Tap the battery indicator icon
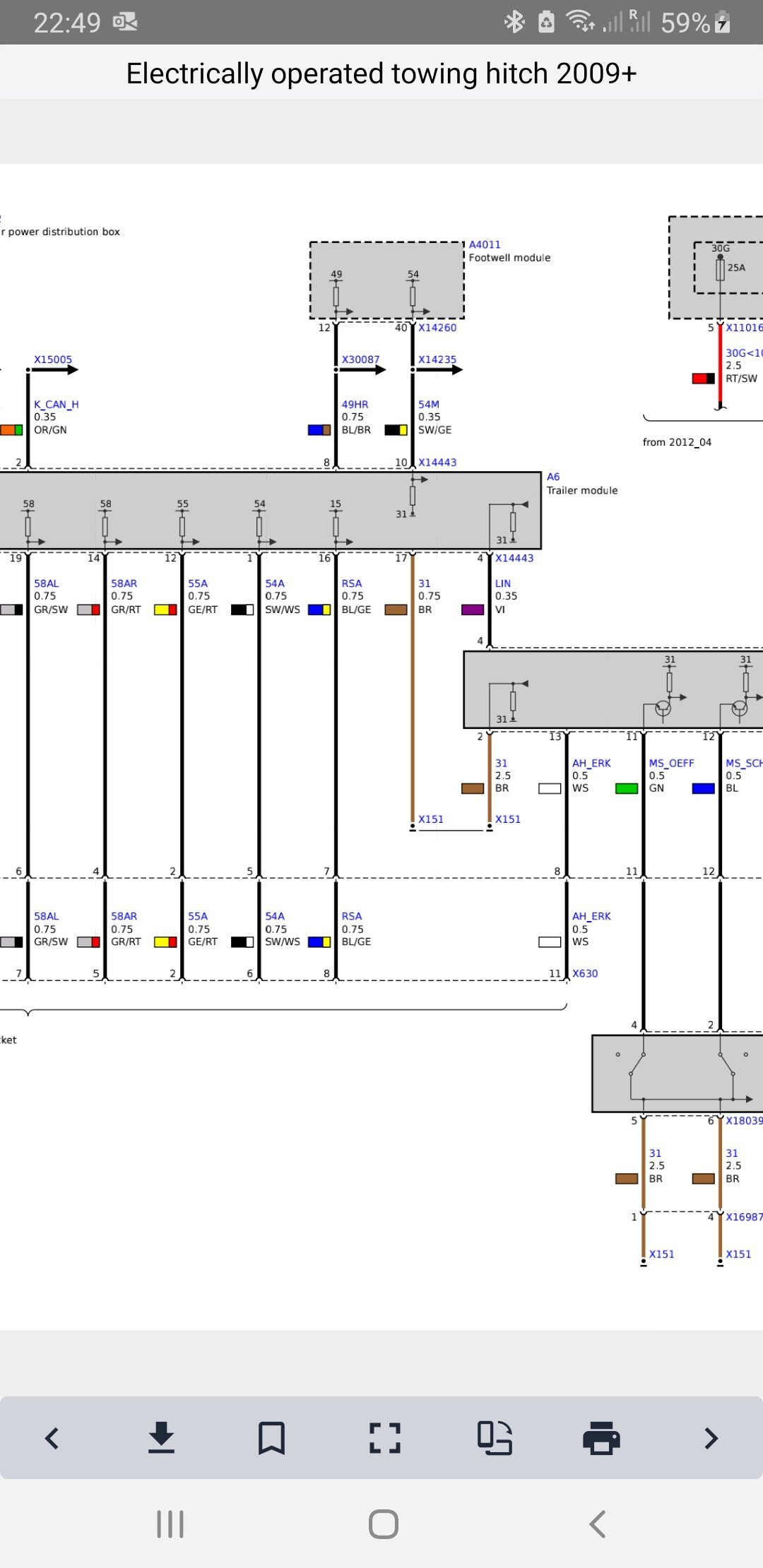The height and width of the screenshot is (1568, 763). (722, 22)
